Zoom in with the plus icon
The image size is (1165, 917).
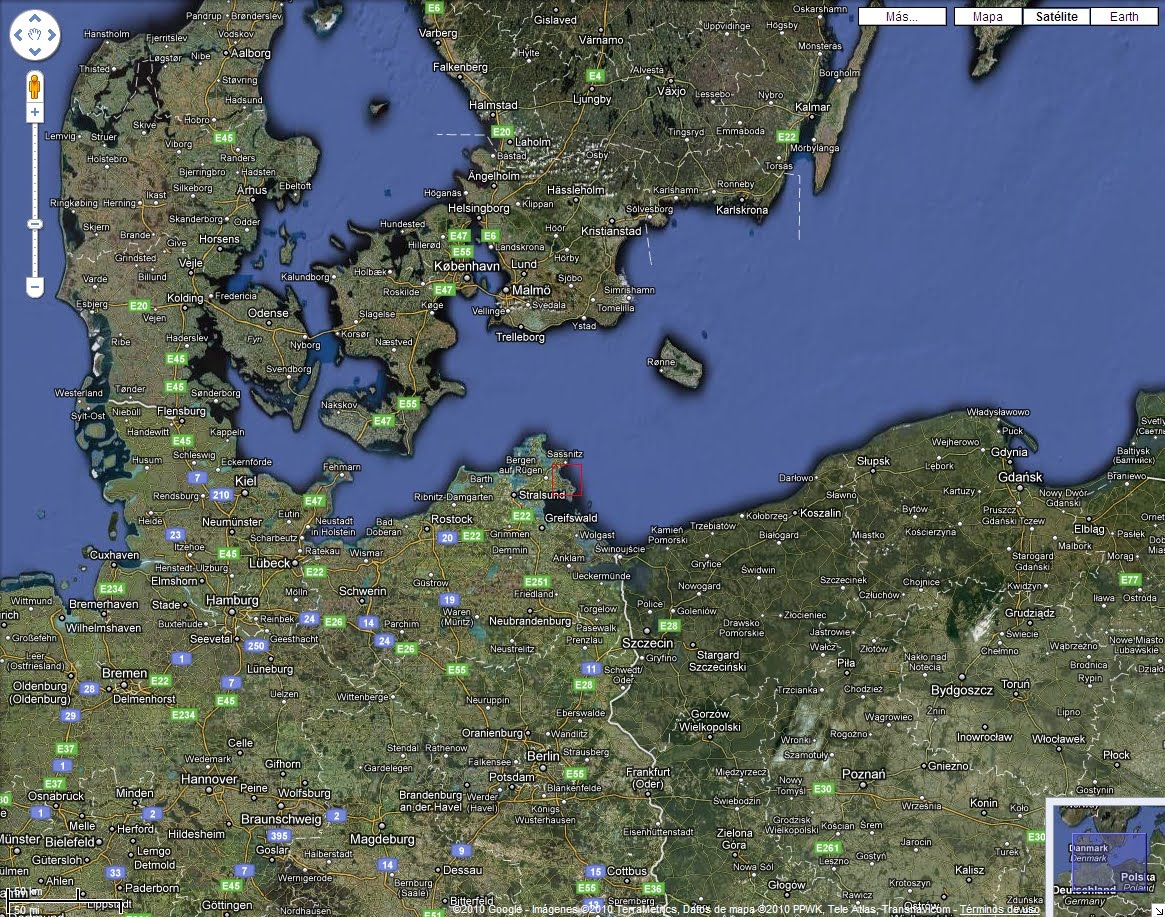coord(35,111)
